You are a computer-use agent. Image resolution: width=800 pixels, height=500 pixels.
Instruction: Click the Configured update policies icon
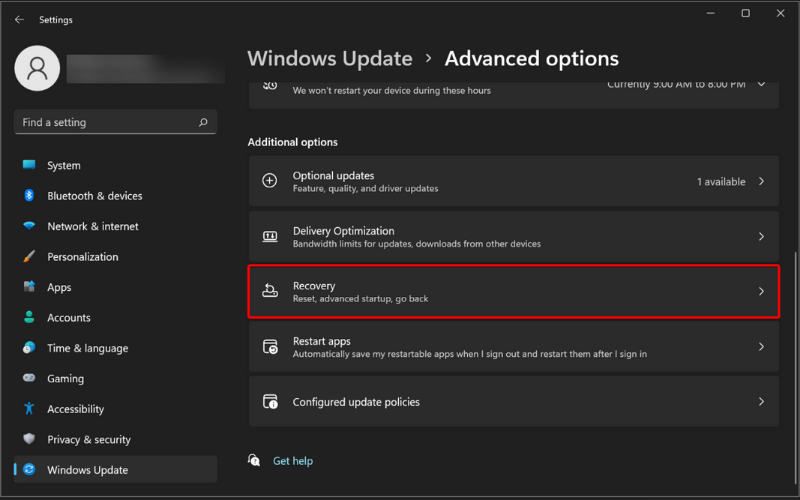point(270,402)
